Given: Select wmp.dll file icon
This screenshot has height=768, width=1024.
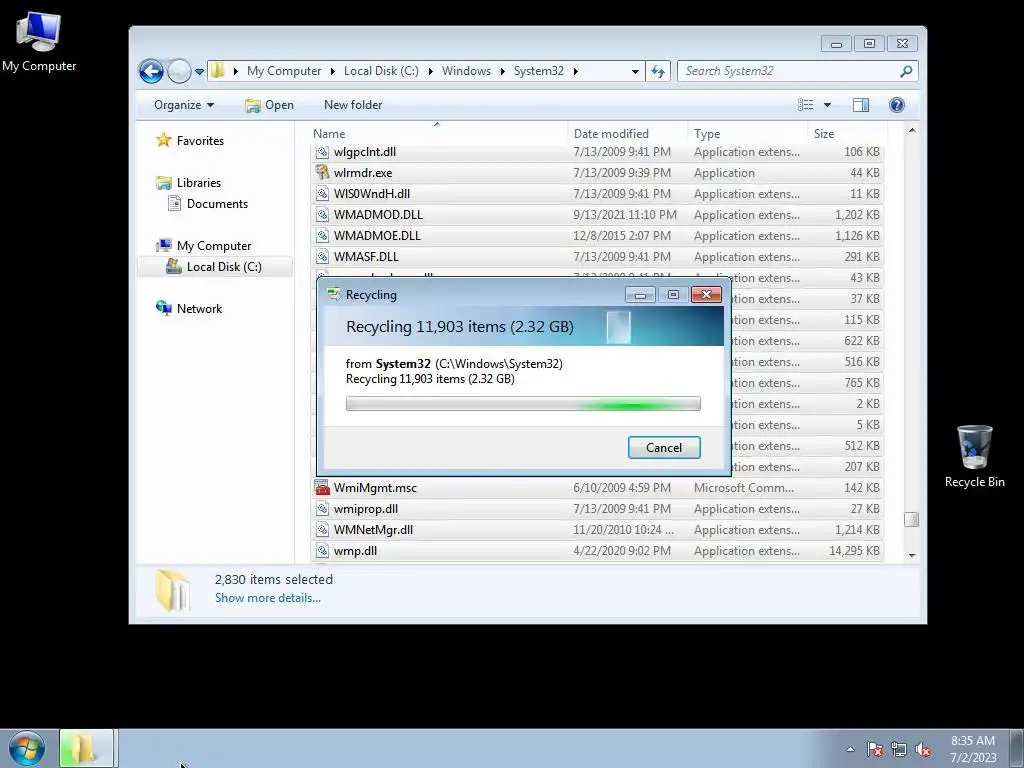Looking at the screenshot, I should 322,551.
